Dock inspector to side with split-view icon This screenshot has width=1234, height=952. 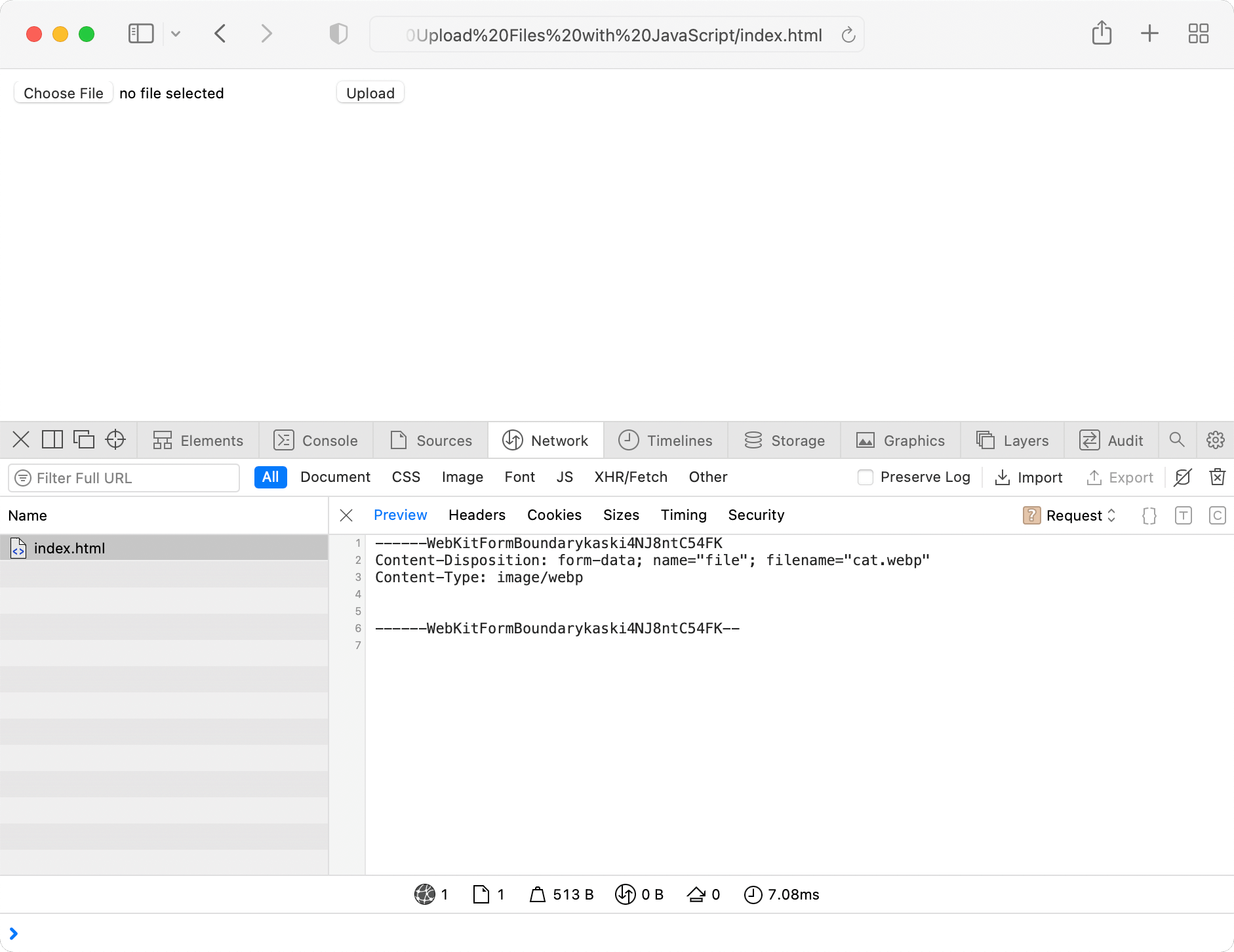coord(52,440)
